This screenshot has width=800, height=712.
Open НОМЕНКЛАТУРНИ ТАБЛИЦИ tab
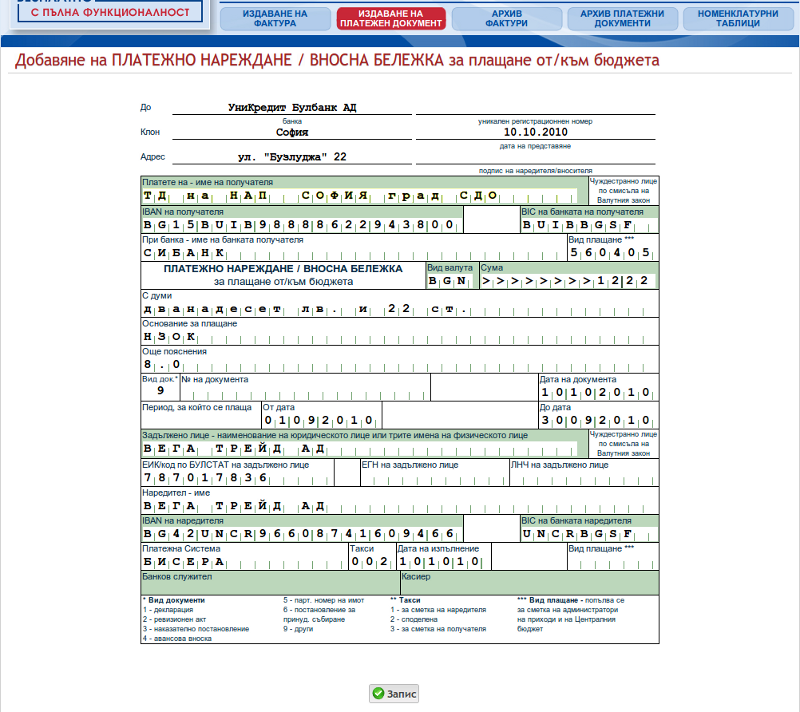click(x=738, y=19)
